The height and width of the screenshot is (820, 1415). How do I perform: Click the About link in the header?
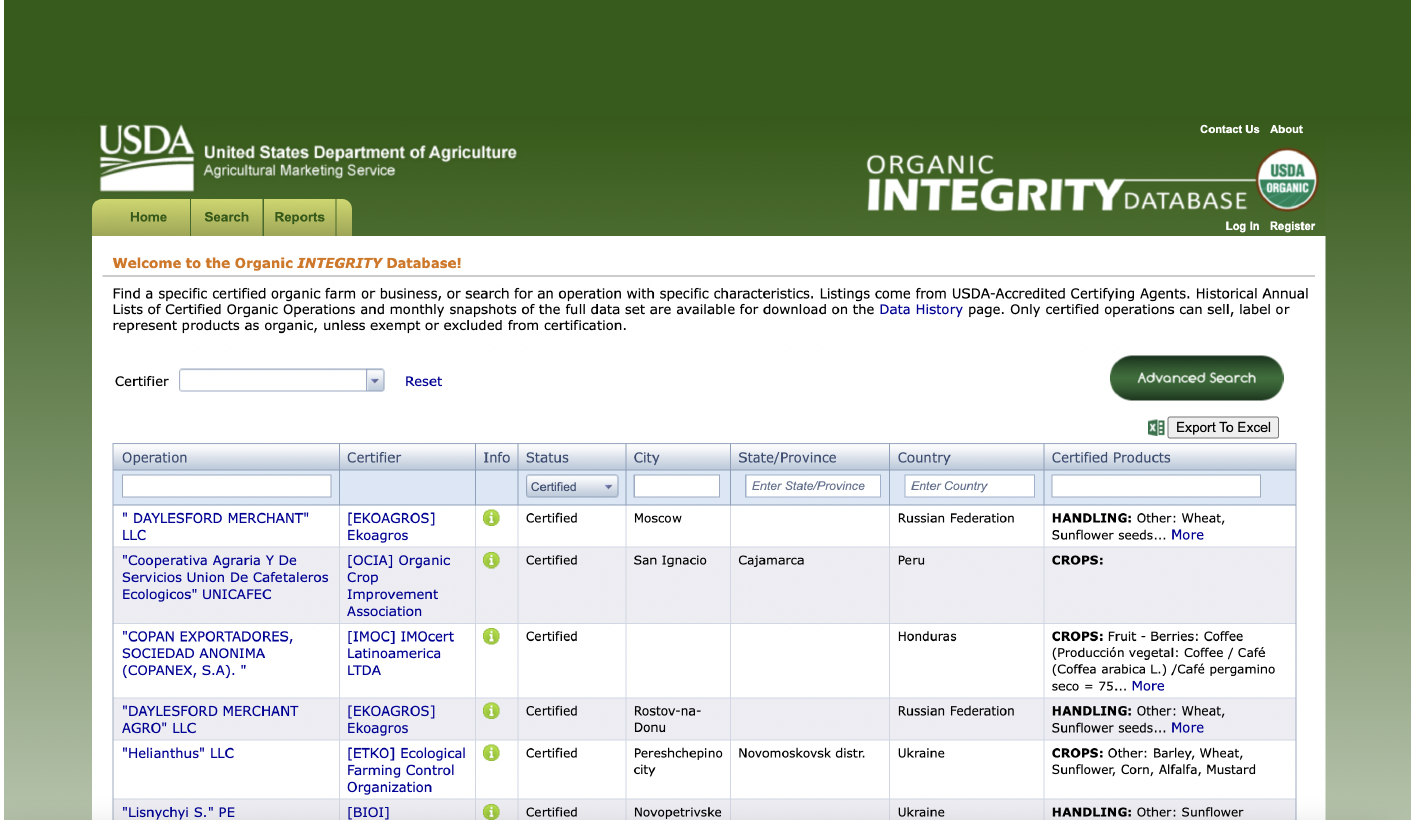1286,129
